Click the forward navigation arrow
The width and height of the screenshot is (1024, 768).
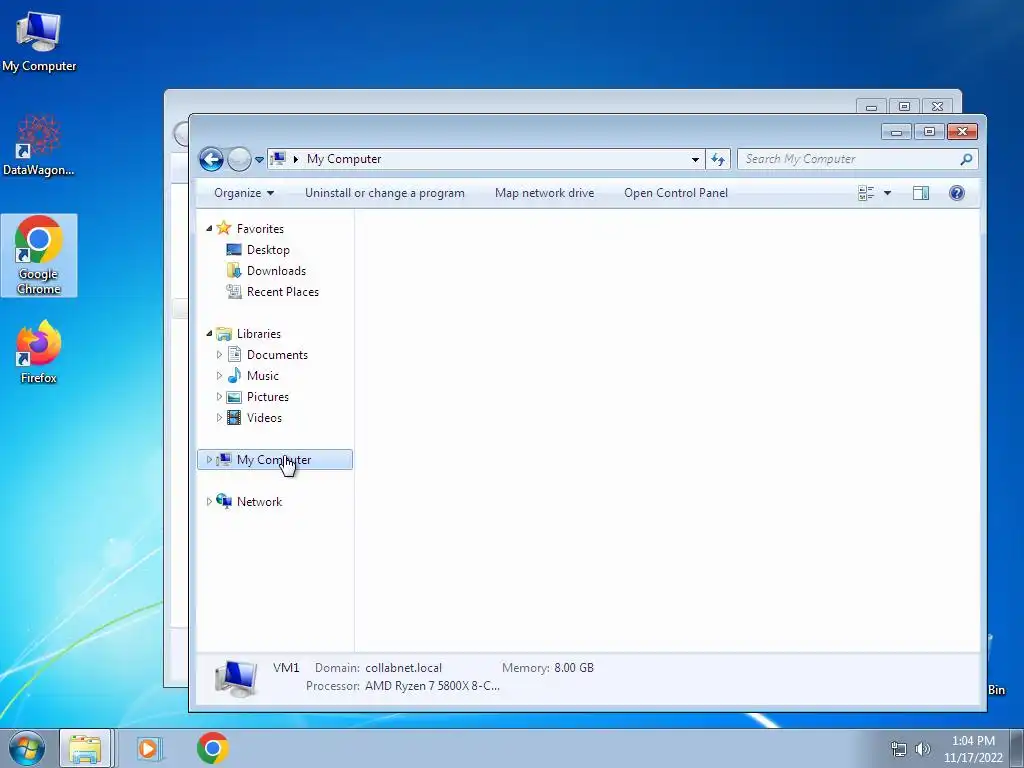coord(239,159)
